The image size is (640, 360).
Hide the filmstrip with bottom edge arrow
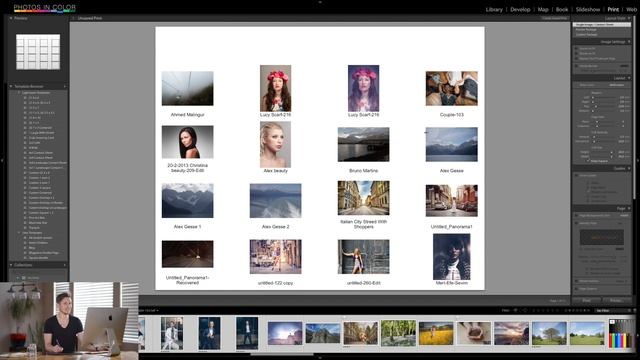(320, 358)
